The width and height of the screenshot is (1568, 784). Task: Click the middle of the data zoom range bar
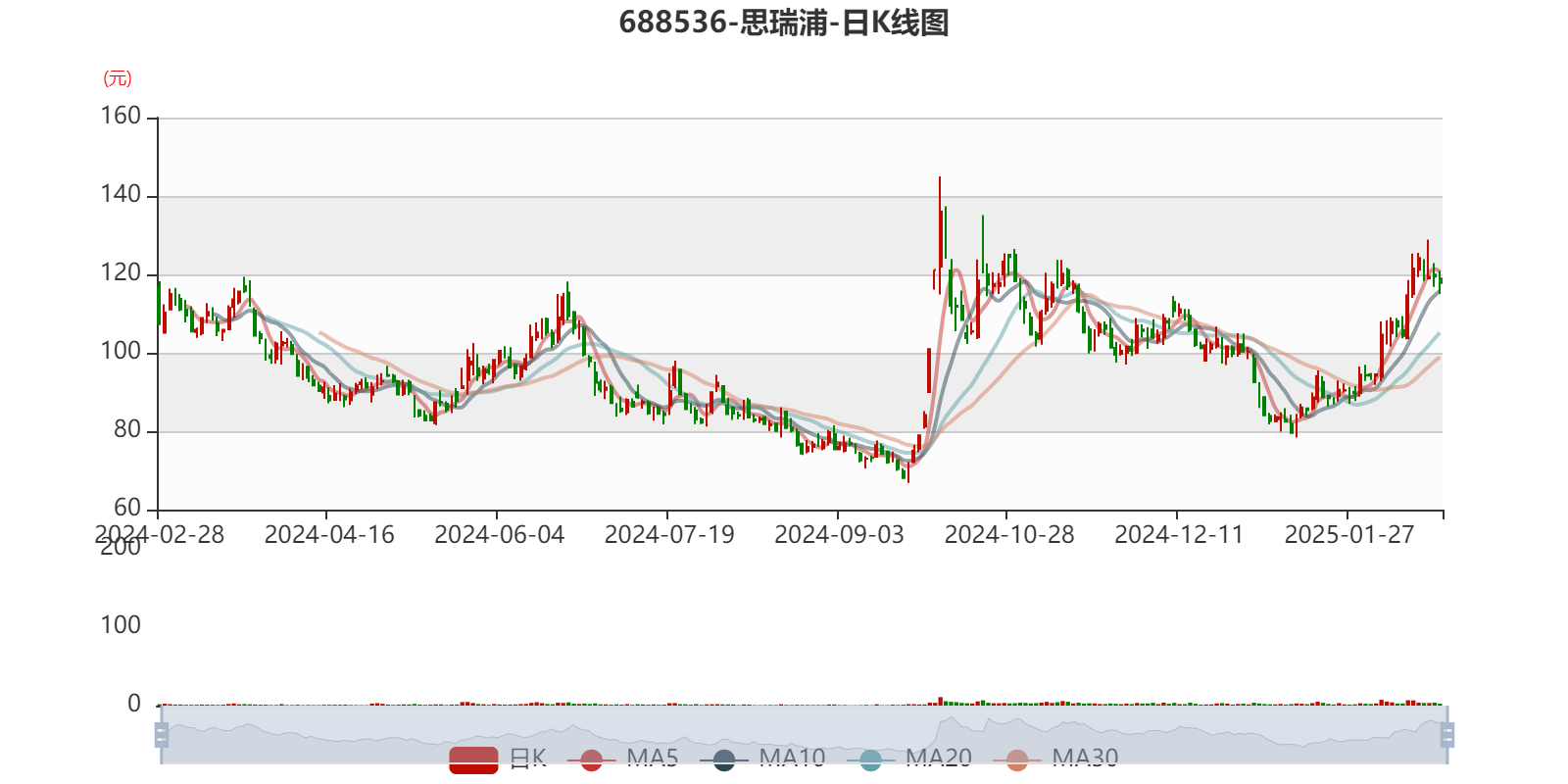pos(805,735)
